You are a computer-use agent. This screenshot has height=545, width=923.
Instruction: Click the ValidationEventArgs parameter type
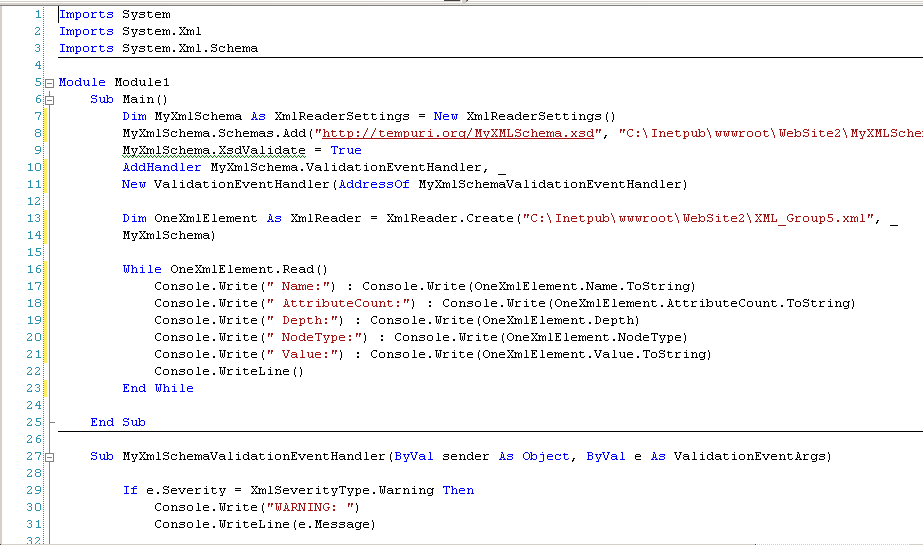coord(752,456)
